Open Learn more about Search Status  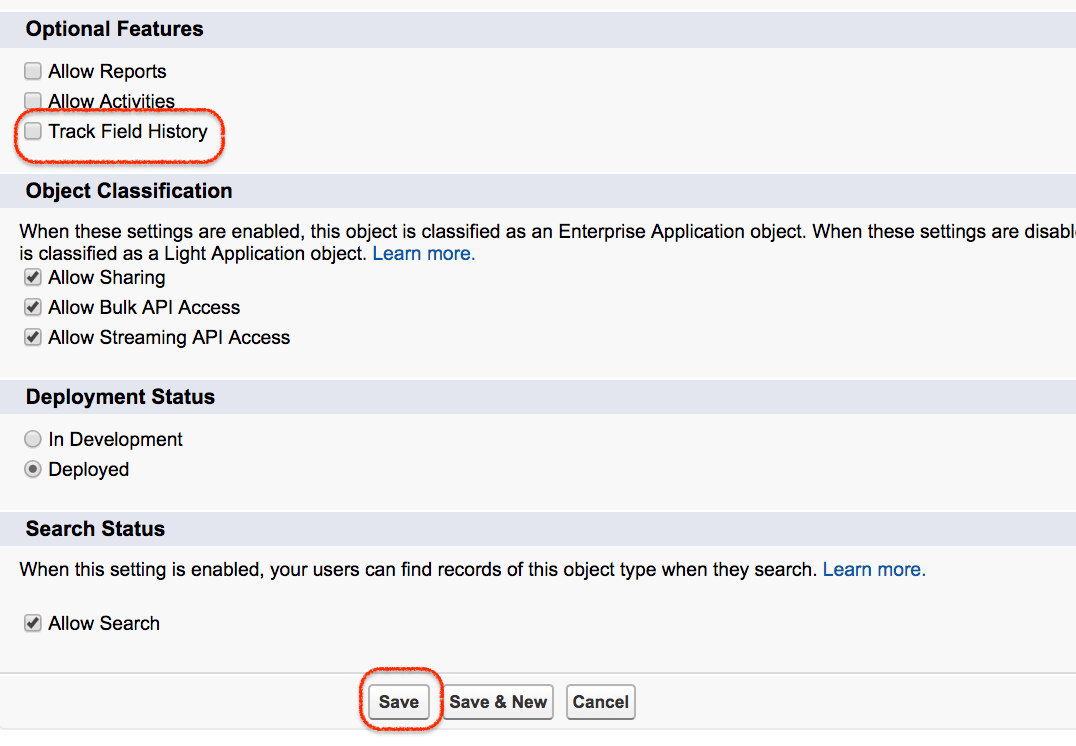(873, 569)
